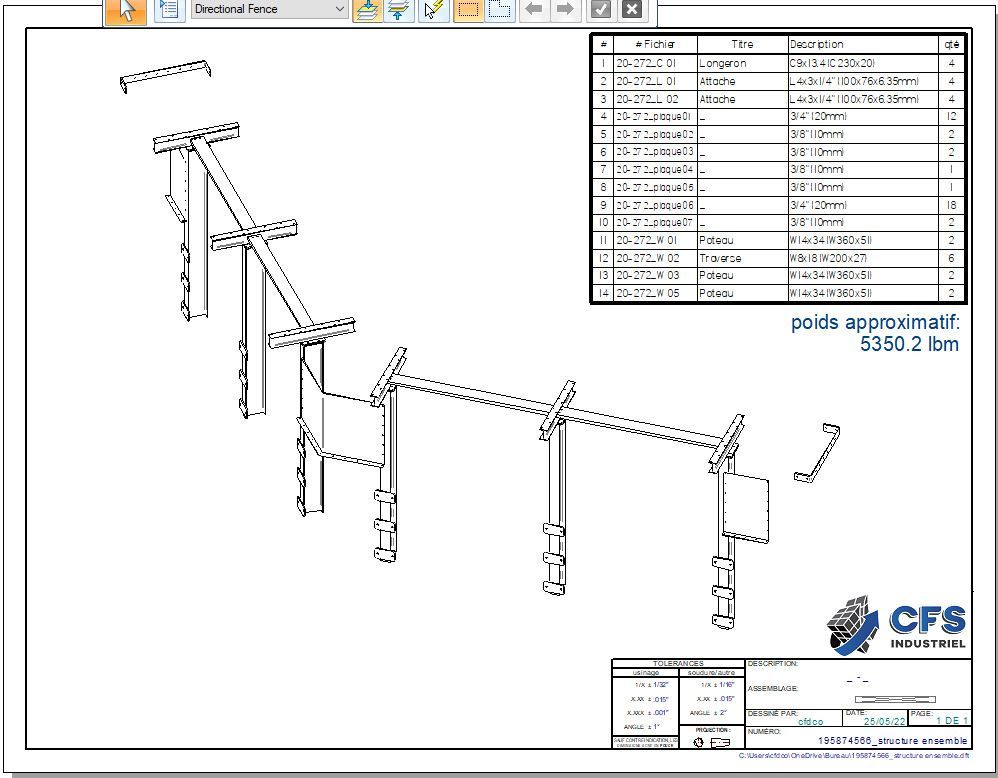Click the file path text below title block

[854, 756]
